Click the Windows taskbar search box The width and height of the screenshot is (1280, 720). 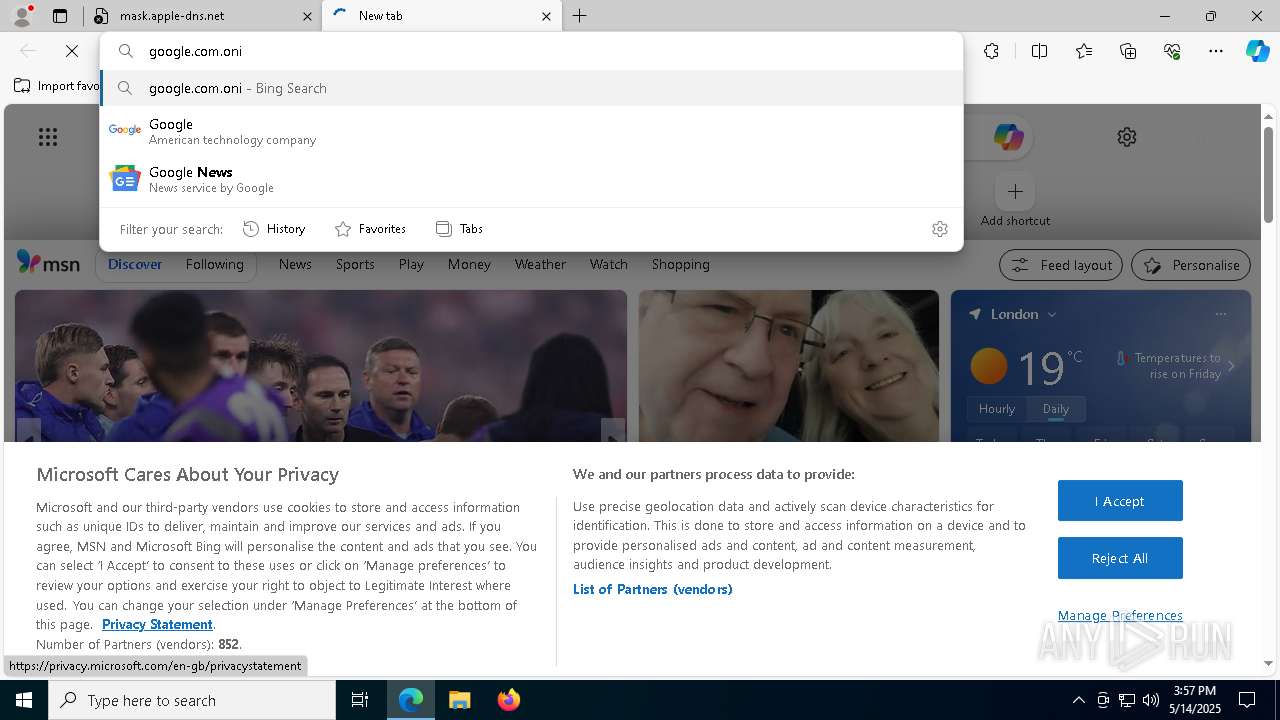pos(192,700)
